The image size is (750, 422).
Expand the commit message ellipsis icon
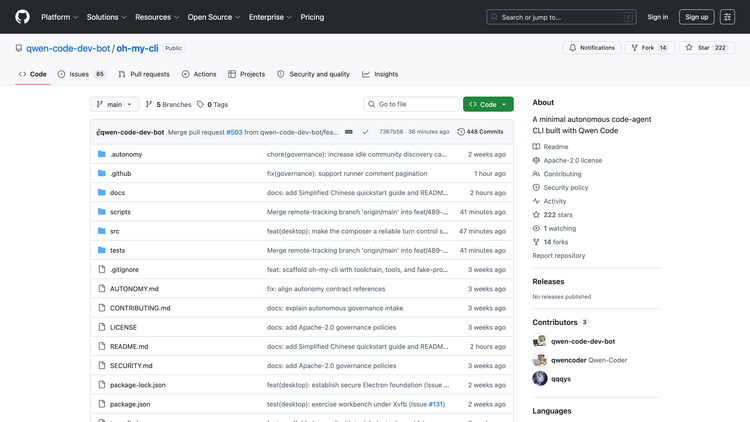pyautogui.click(x=349, y=132)
